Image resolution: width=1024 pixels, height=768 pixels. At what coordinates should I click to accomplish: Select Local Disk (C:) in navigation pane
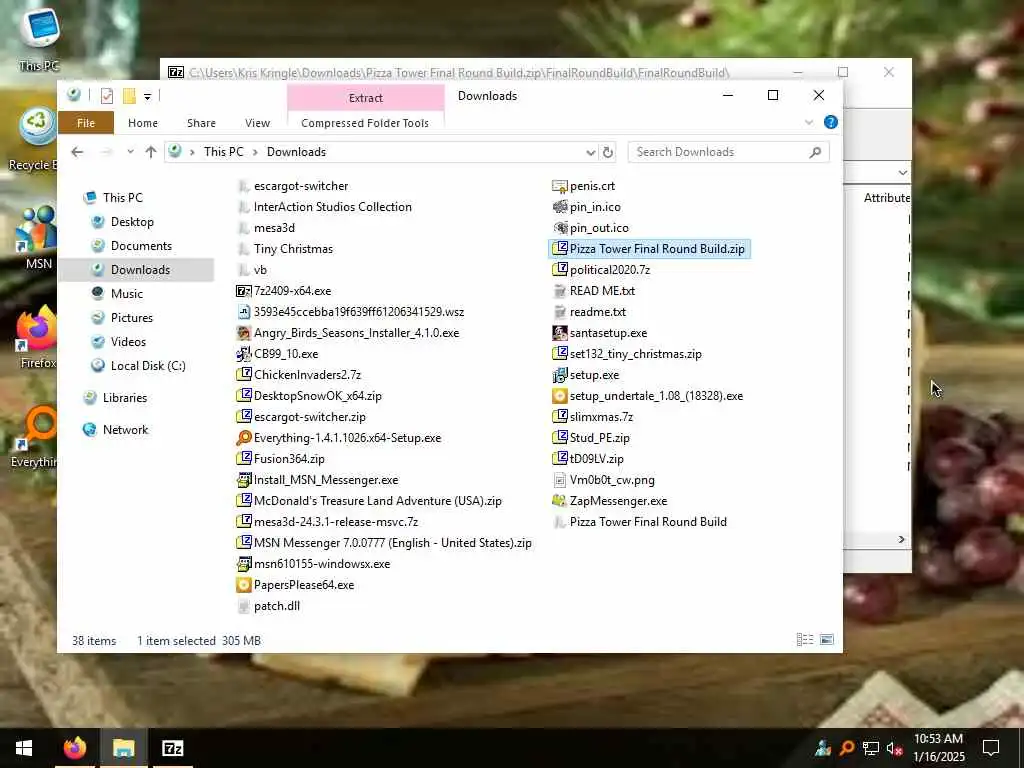(148, 366)
